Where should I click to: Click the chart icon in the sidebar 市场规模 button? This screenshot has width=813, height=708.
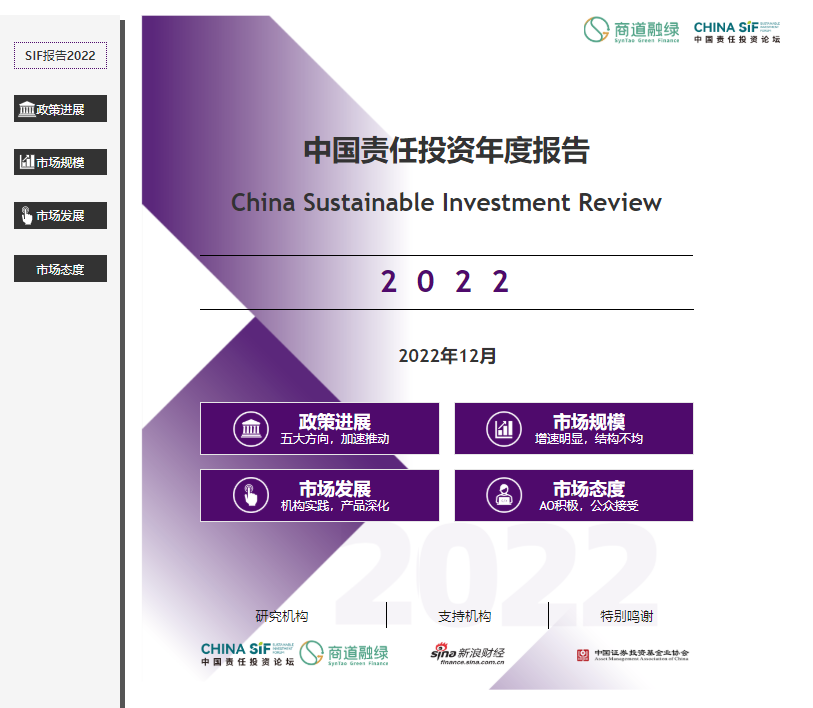coord(26,162)
